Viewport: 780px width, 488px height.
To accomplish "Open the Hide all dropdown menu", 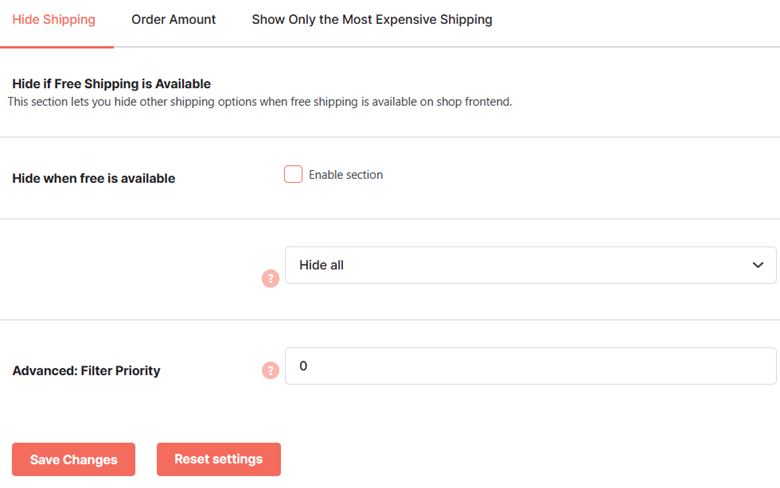I will [530, 265].
